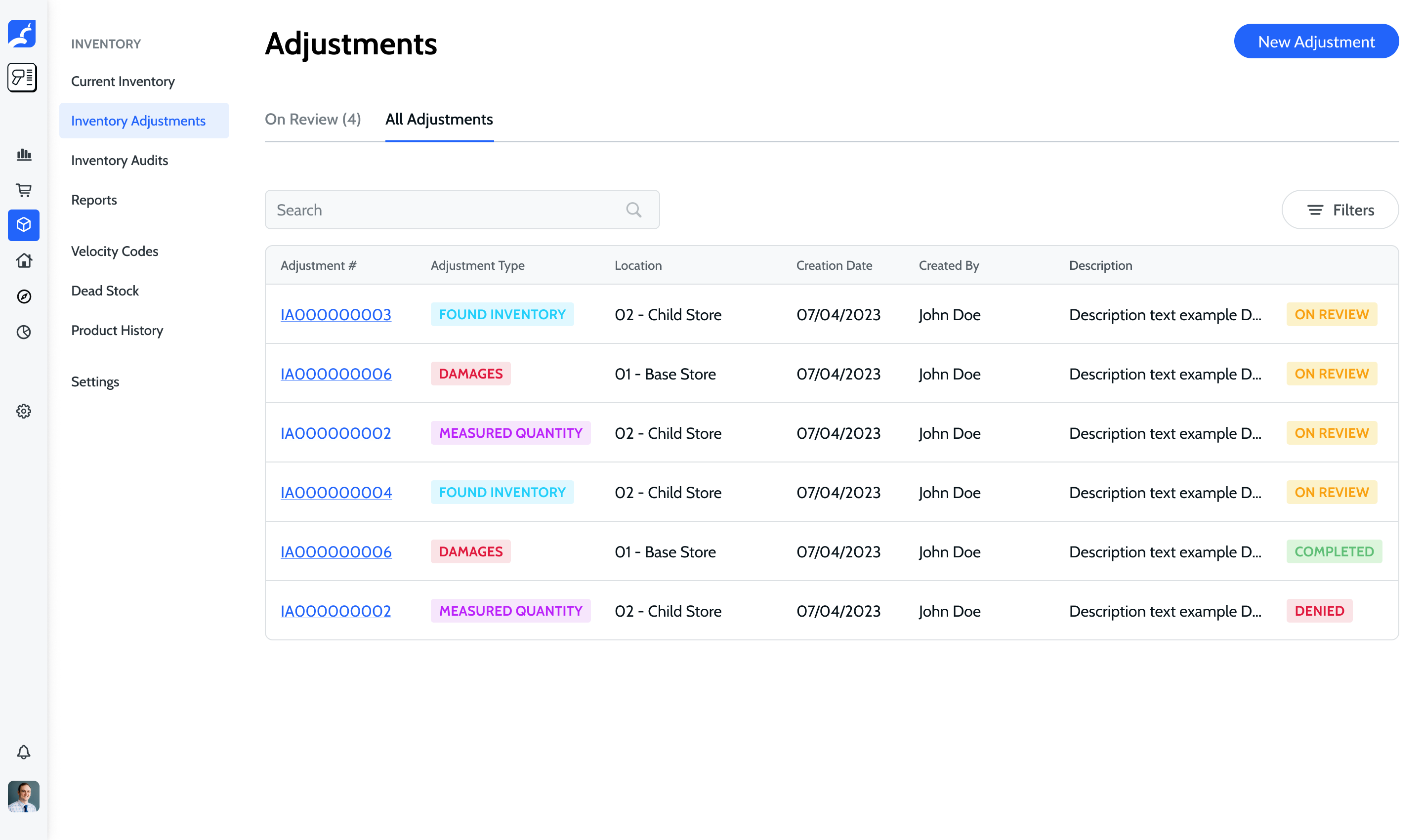Viewport: 1423px width, 840px height.
Task: Open the compass navigation icon
Action: (24, 296)
